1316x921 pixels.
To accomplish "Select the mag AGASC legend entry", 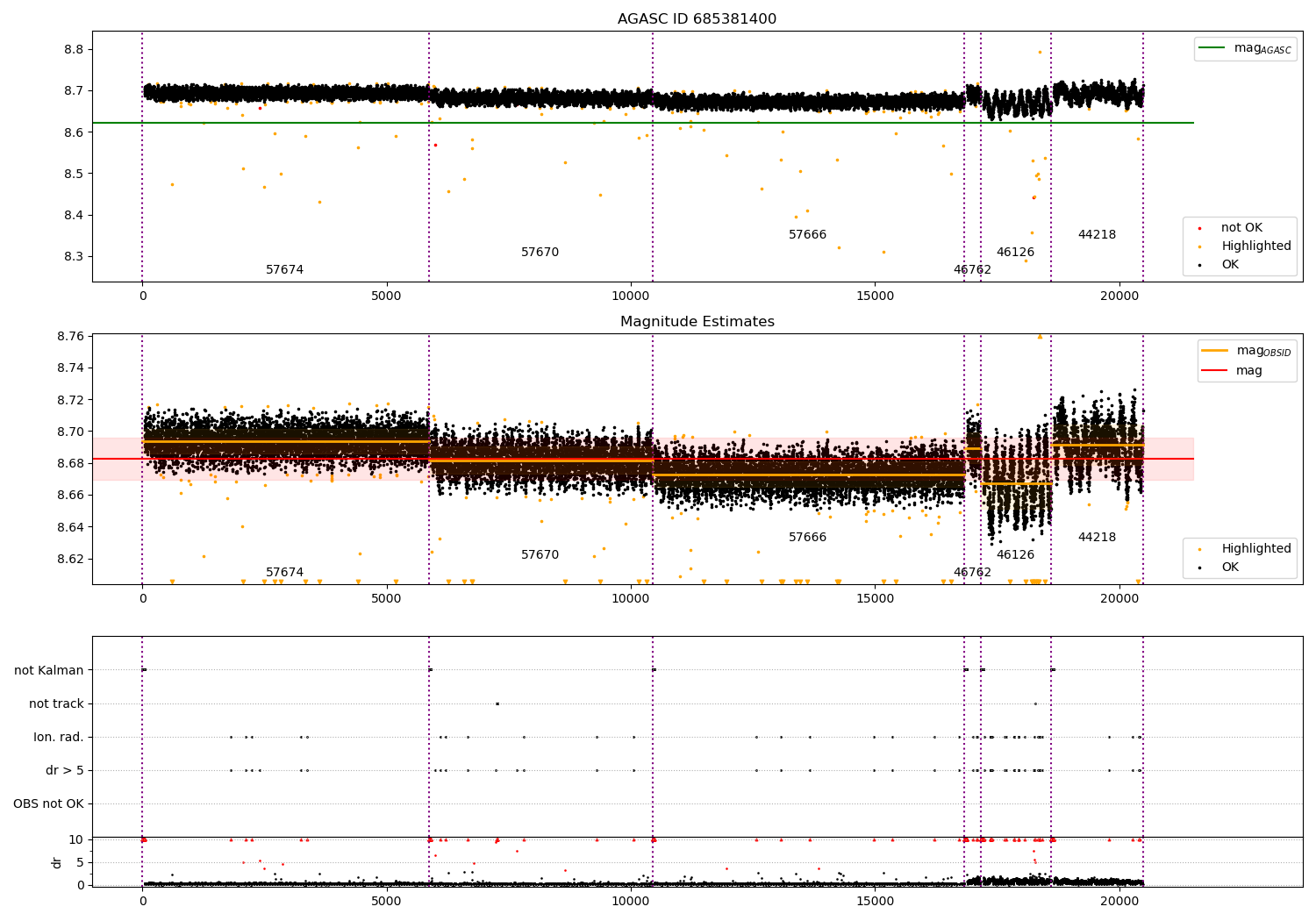I will [1245, 49].
